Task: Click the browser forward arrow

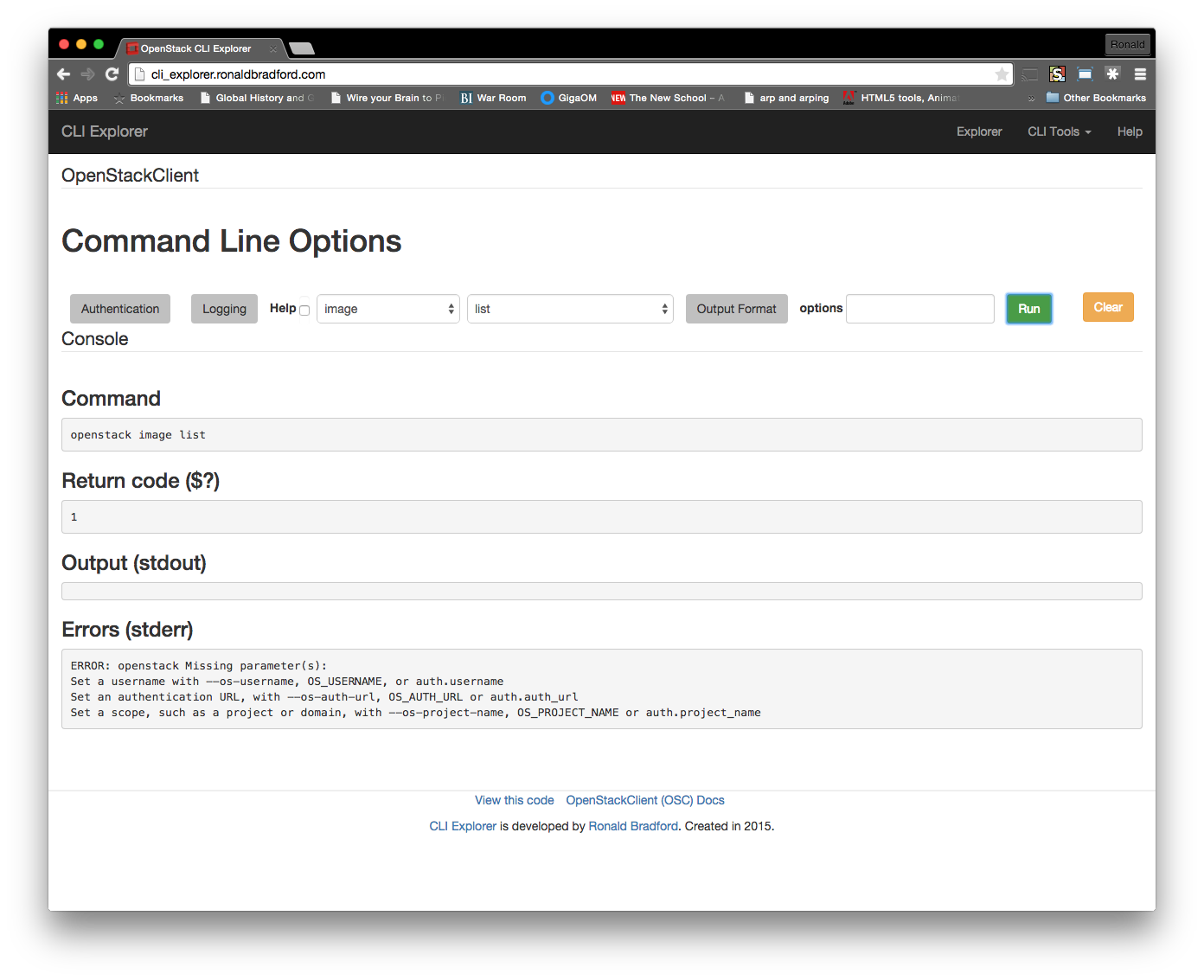Action: 87,74
